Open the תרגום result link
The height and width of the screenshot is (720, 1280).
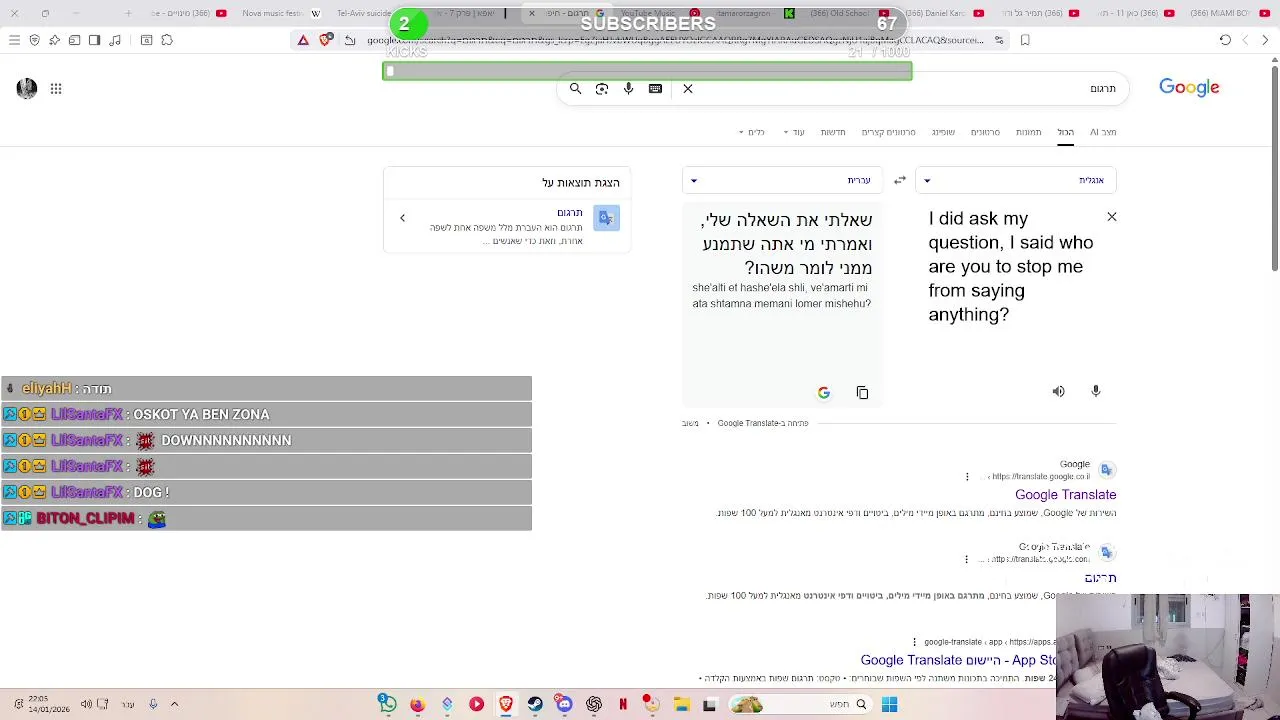click(x=1100, y=578)
